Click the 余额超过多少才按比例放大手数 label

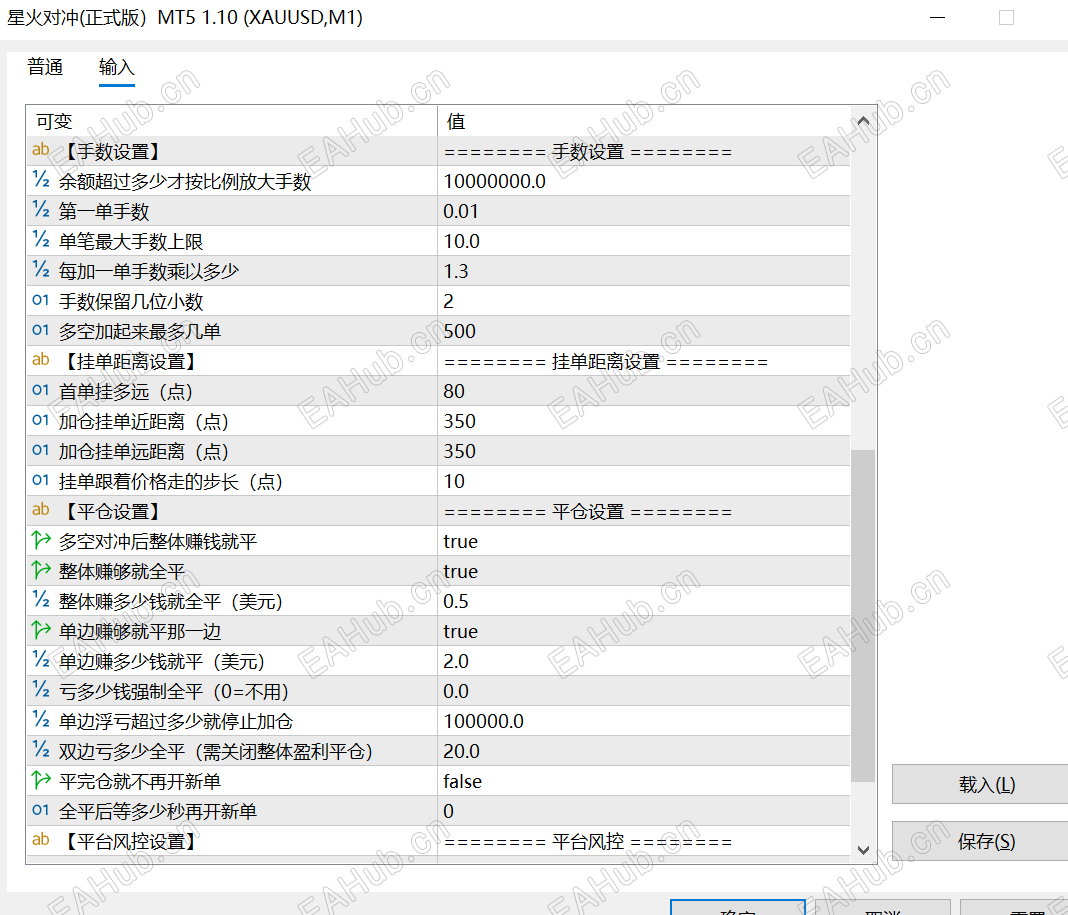tap(185, 182)
